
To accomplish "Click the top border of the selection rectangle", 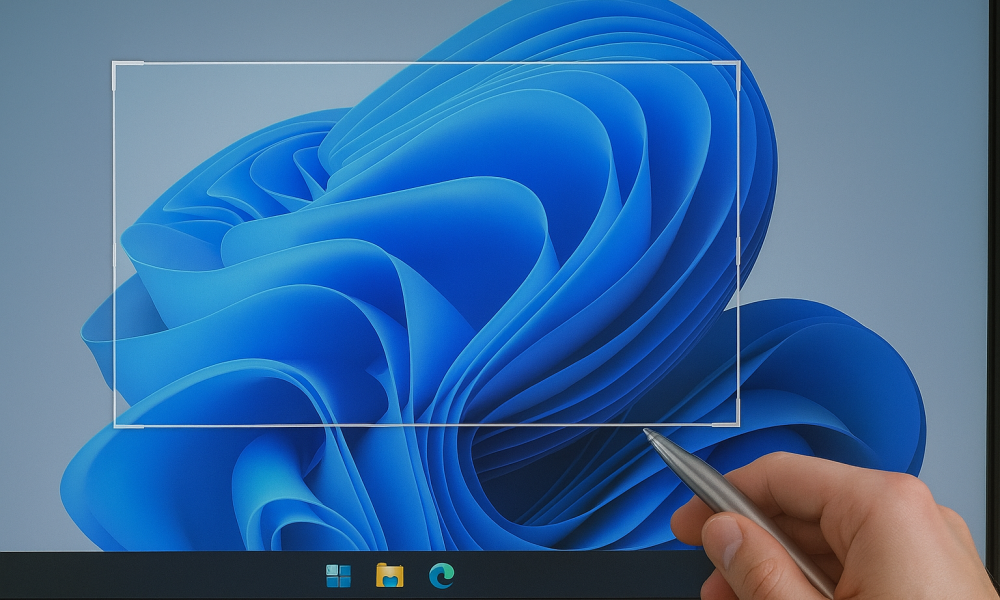I will point(426,63).
